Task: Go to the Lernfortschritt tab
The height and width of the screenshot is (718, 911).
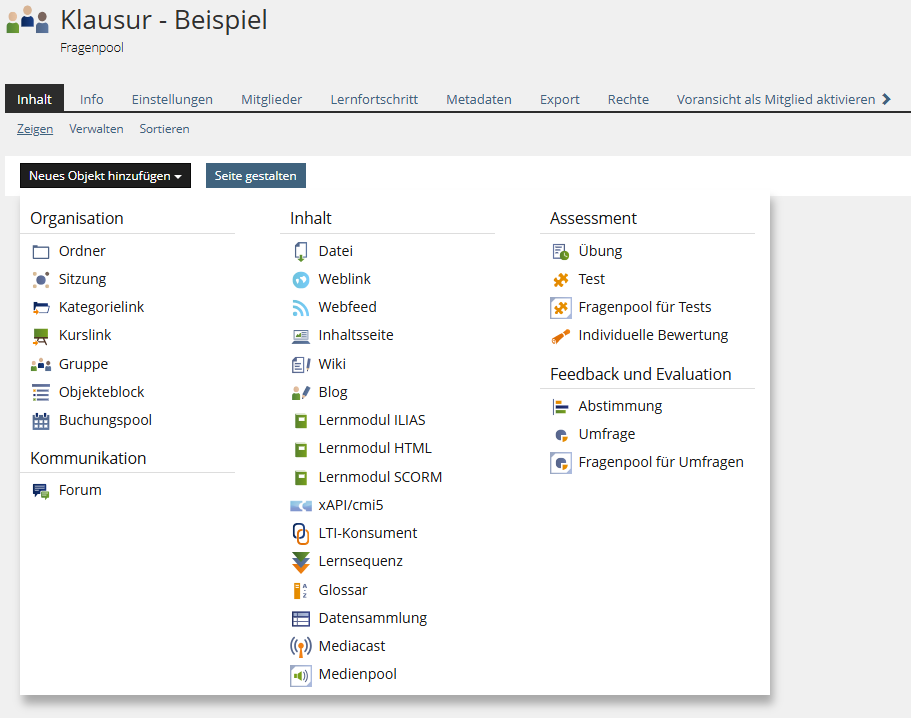Action: click(x=374, y=99)
